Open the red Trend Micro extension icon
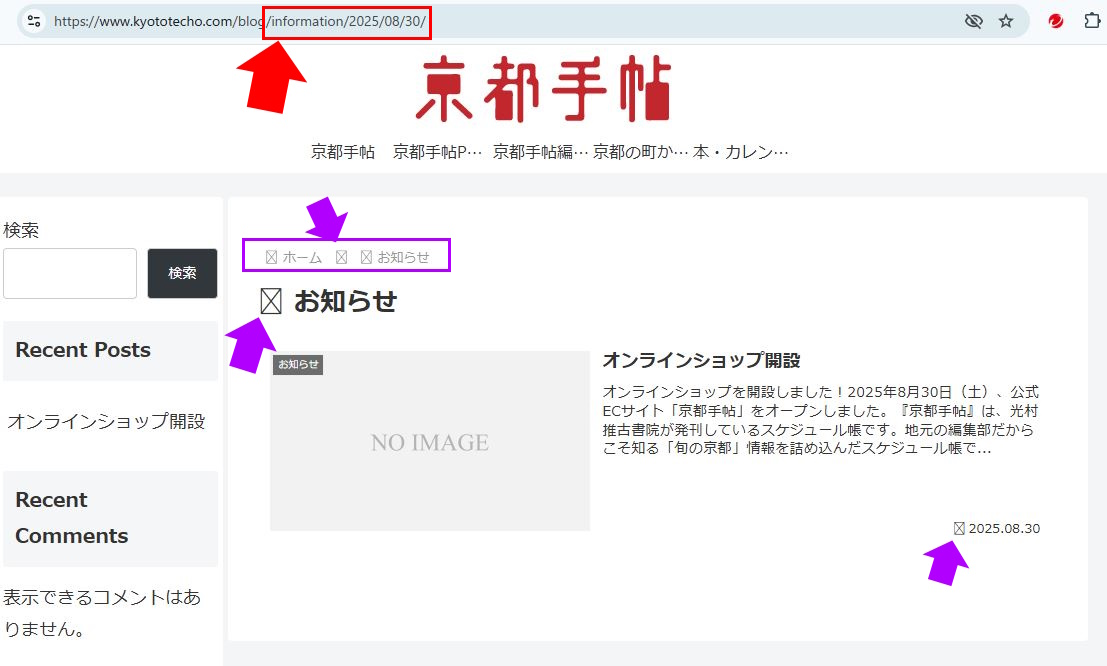1107x666 pixels. click(x=1056, y=21)
